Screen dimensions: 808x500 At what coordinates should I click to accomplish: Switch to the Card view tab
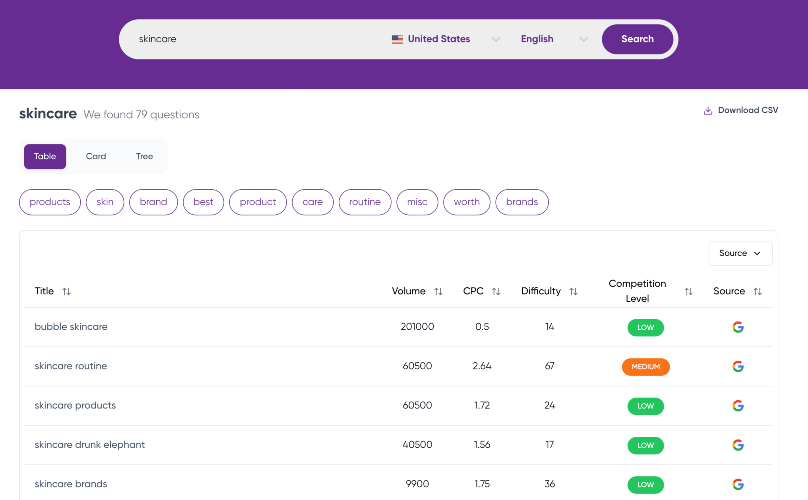pos(96,156)
